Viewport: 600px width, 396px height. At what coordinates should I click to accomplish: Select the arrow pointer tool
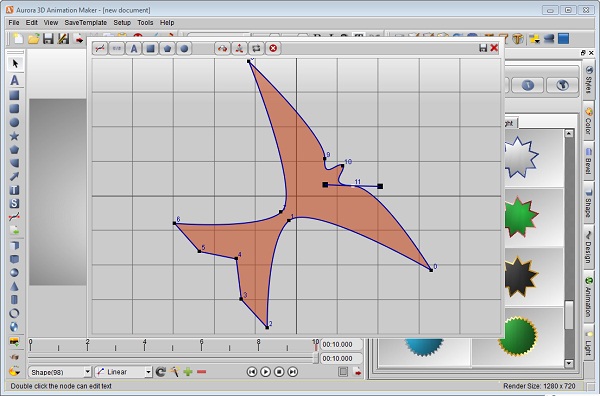pos(15,64)
